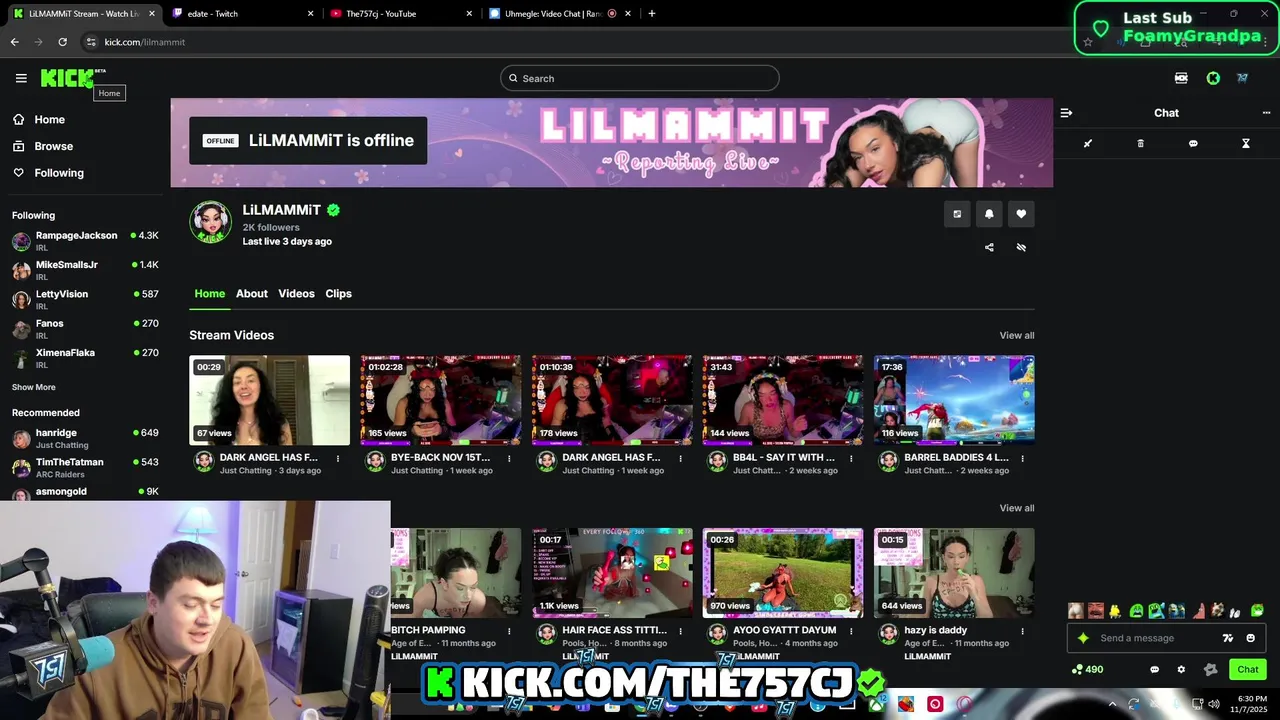Switch to the Clips tab
Screen dimensions: 1280x720
click(338, 294)
